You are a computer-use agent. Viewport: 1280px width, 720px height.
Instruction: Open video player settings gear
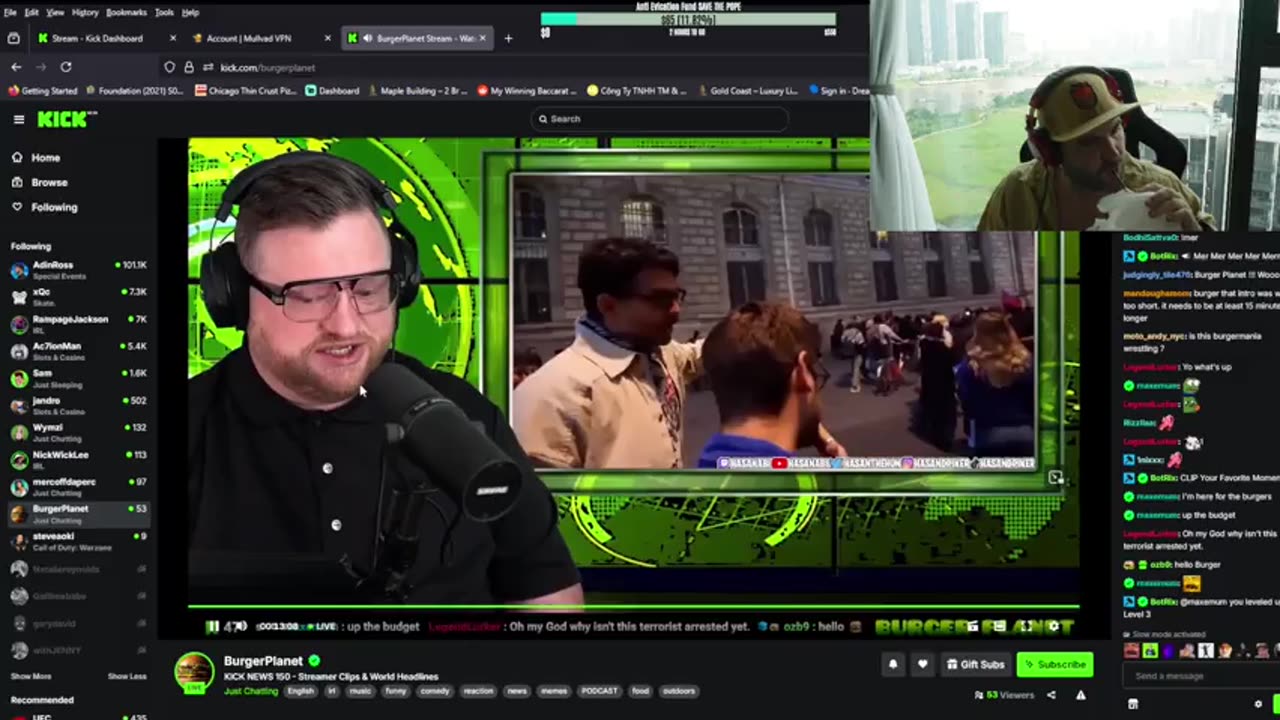tap(1053, 627)
